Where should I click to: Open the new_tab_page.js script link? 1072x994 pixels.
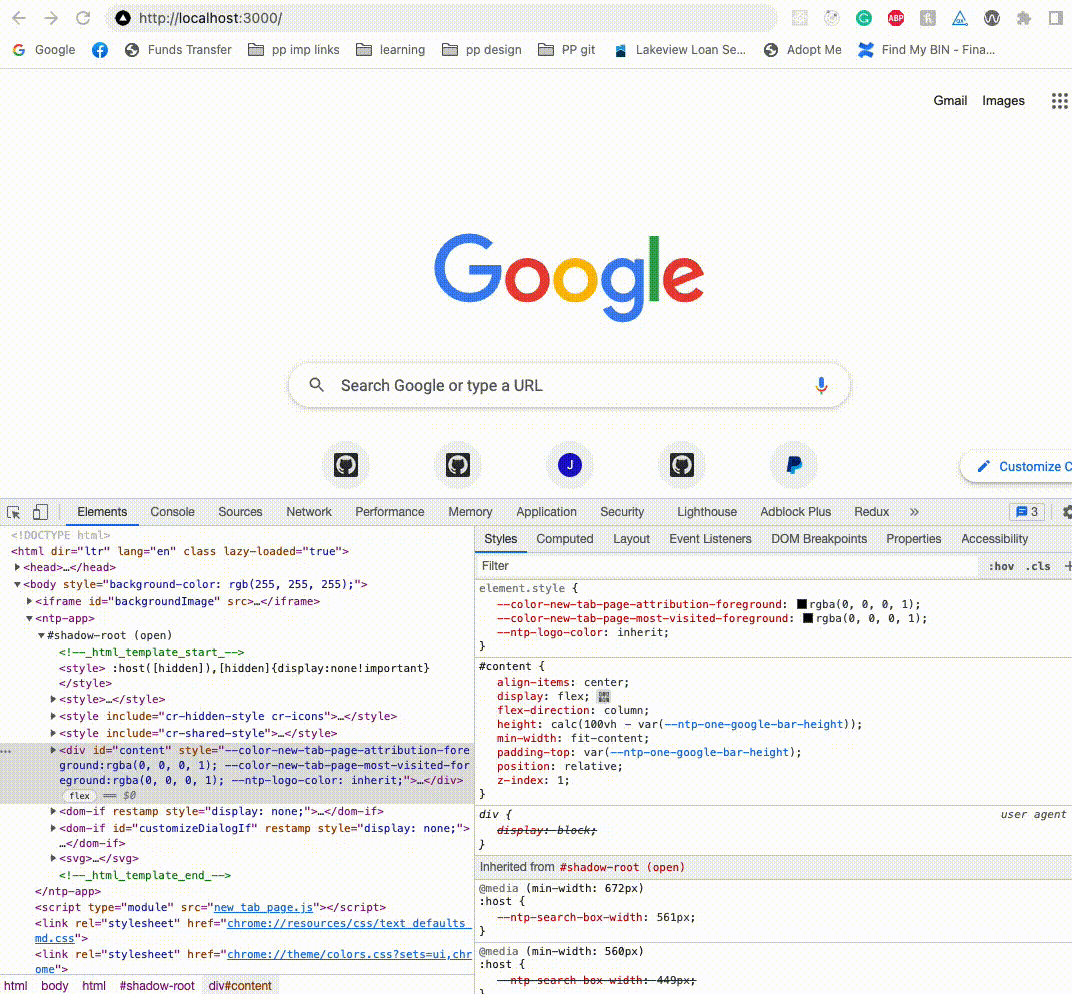(x=263, y=908)
